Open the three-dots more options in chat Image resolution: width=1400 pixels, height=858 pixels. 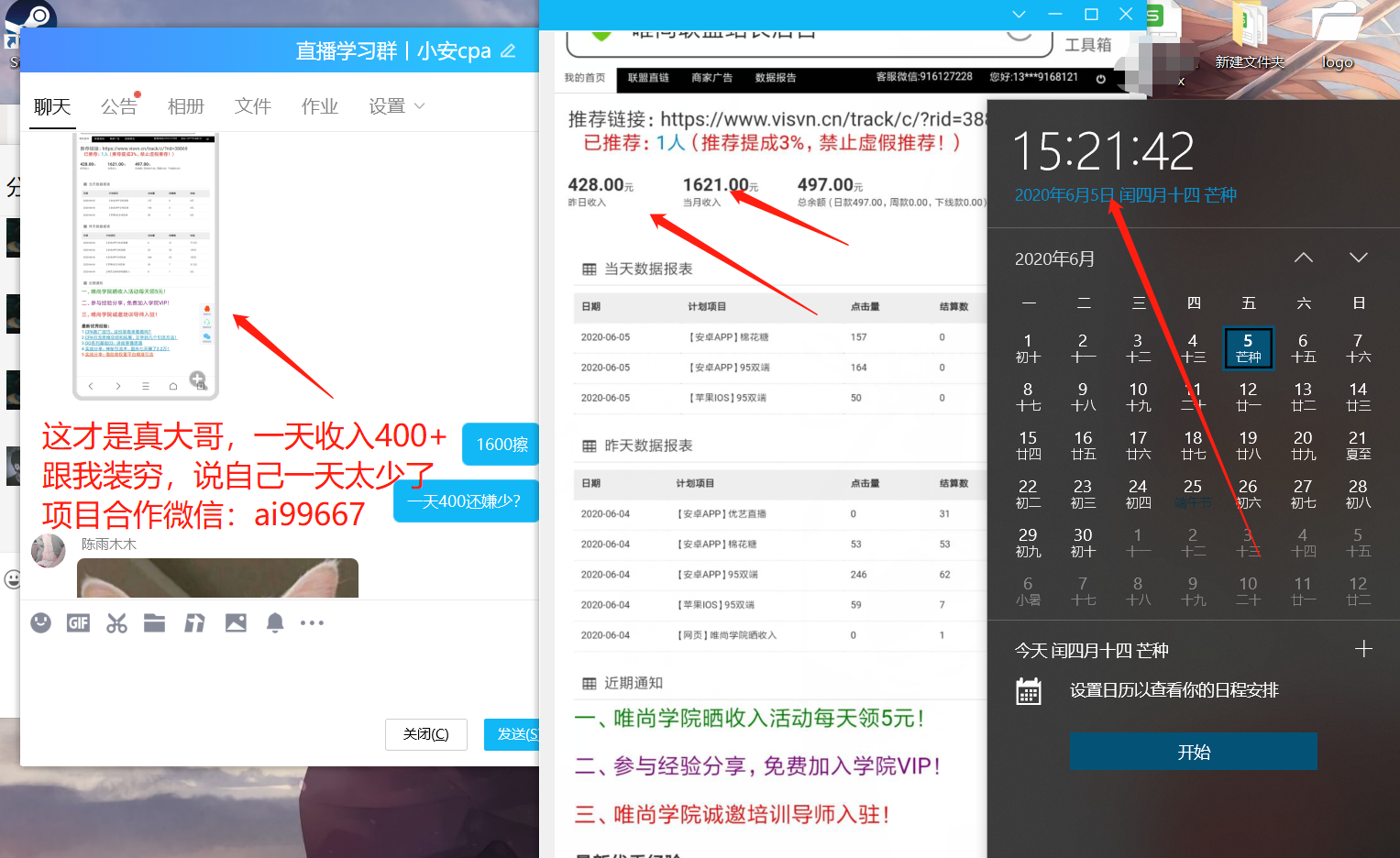pos(312,623)
